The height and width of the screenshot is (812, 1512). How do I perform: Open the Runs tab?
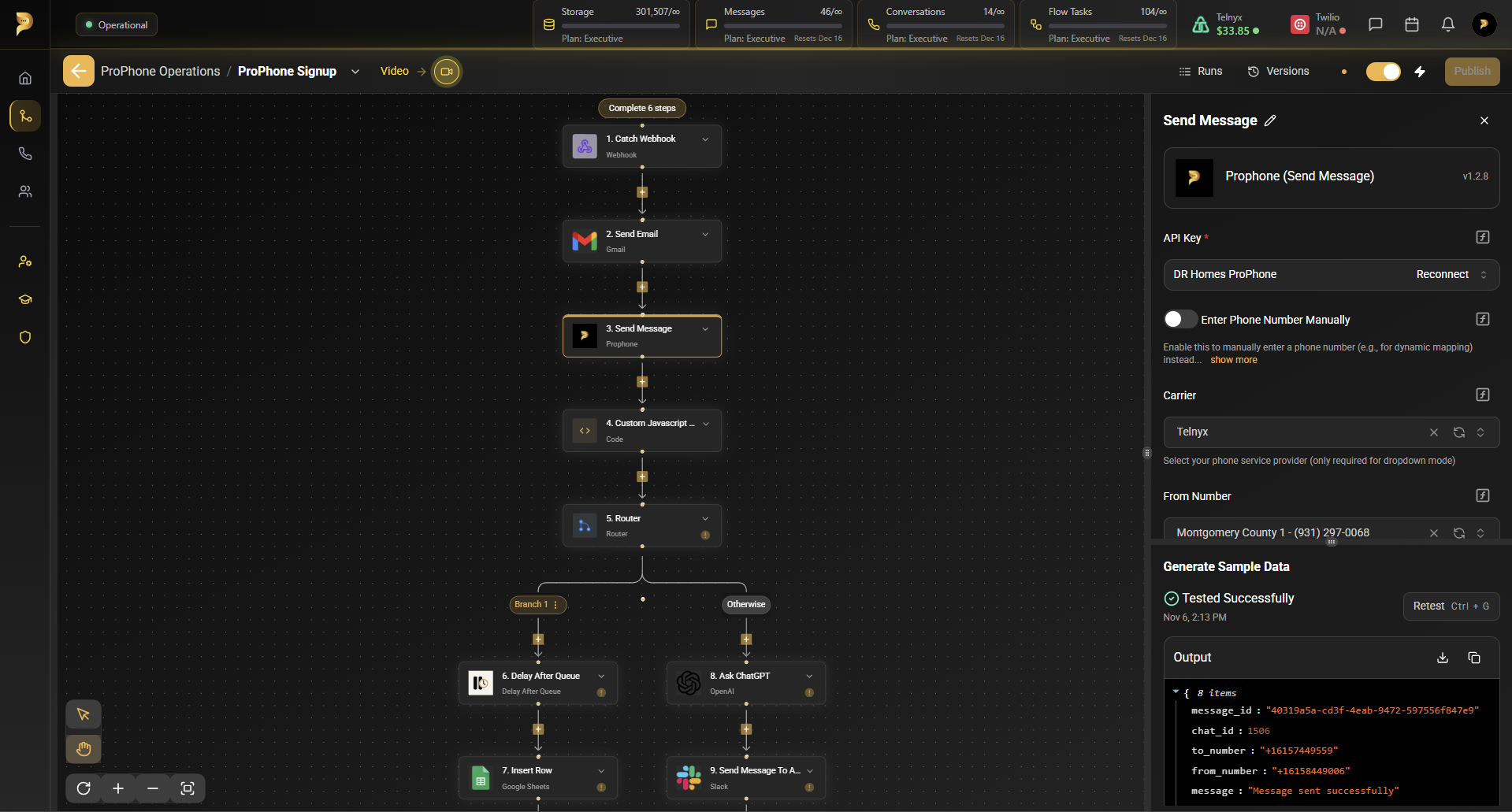[1201, 72]
